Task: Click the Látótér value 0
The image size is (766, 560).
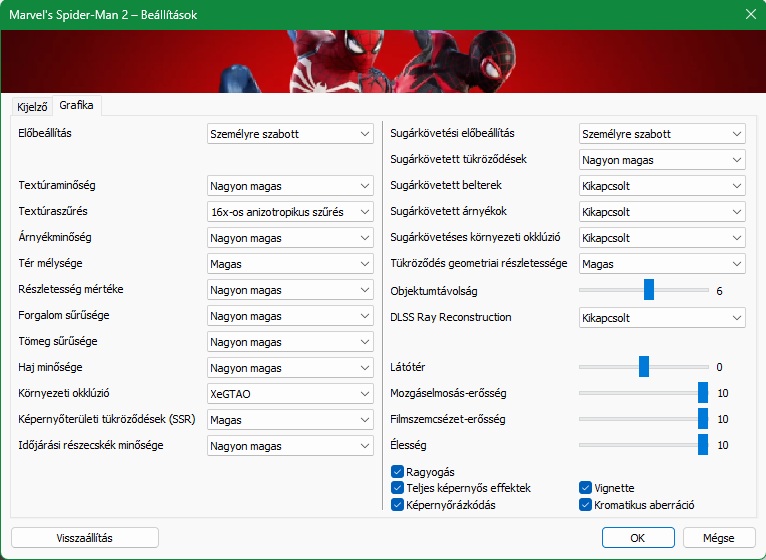Action: (720, 367)
